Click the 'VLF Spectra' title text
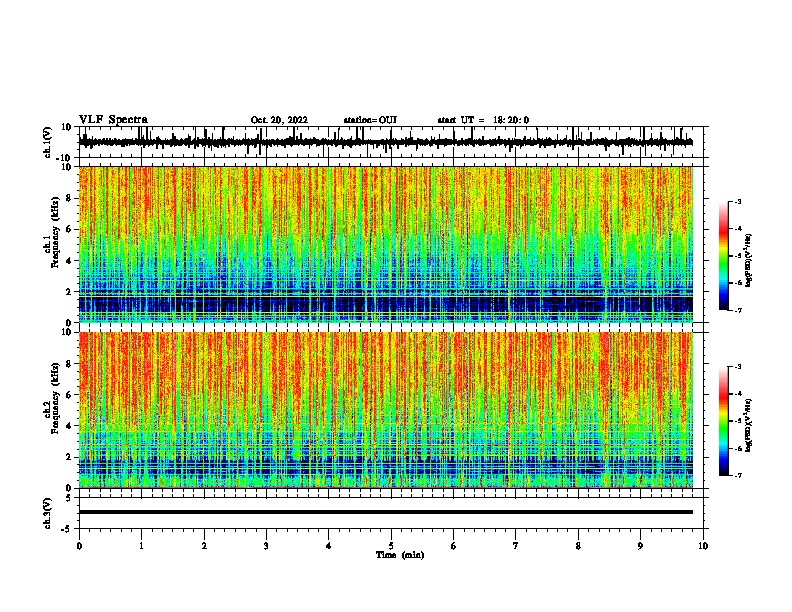Screen dimensions: 792x612 113,120
